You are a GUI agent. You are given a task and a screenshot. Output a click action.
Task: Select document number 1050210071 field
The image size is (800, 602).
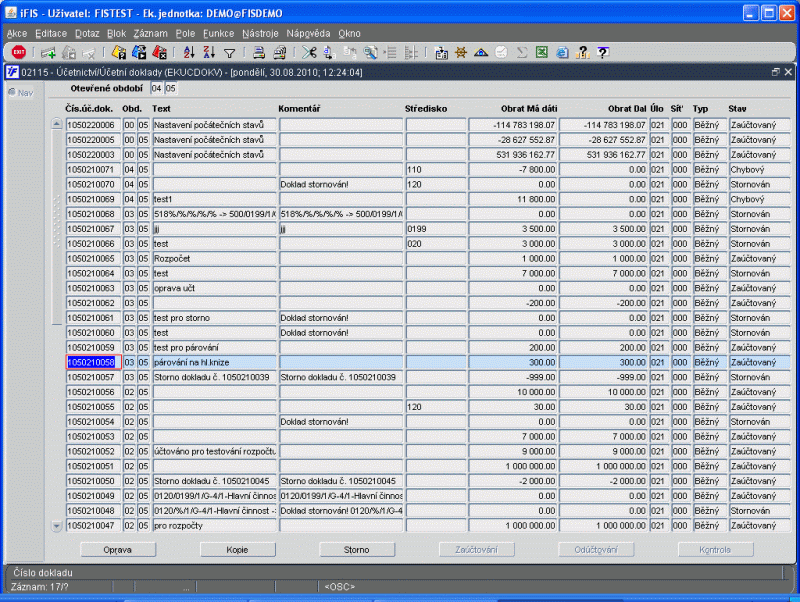click(92, 170)
